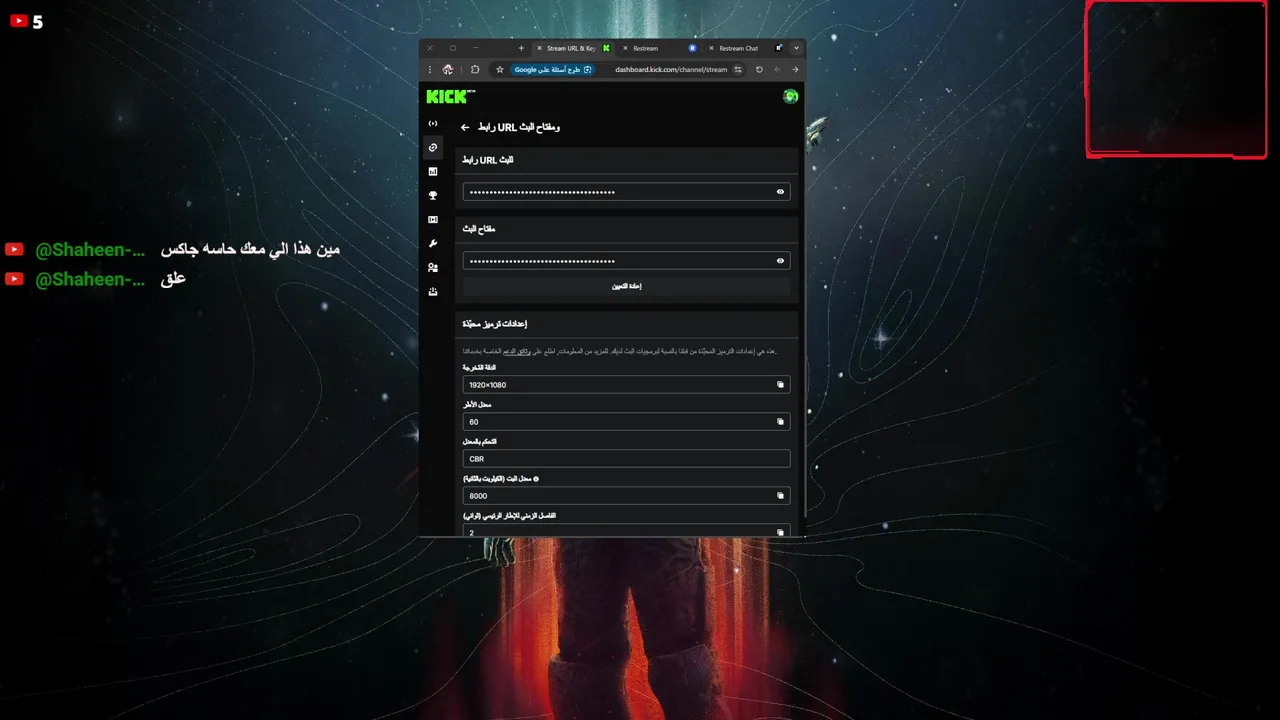Open the bottom tray sidebar icon

coord(433,292)
